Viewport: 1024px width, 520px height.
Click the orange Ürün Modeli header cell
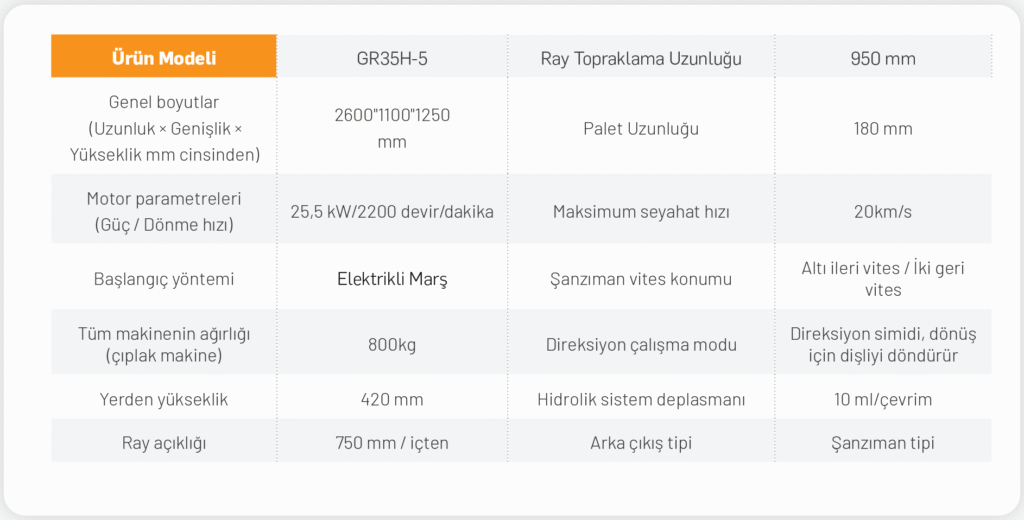[x=164, y=58]
